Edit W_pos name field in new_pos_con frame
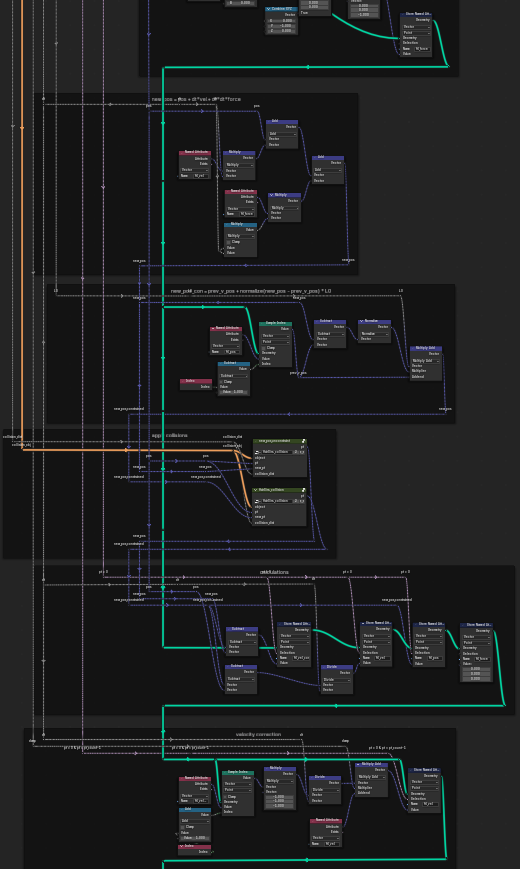Viewport: 520px width, 869px height. pyautogui.click(x=230, y=351)
